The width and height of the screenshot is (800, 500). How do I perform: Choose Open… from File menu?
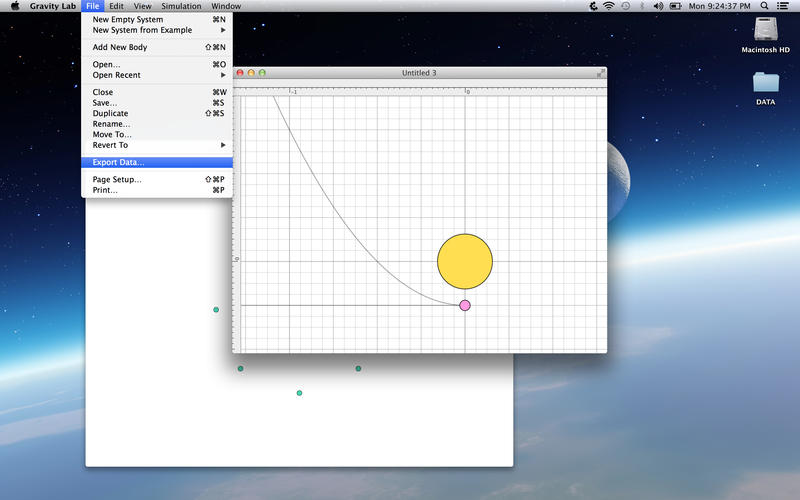(157, 64)
